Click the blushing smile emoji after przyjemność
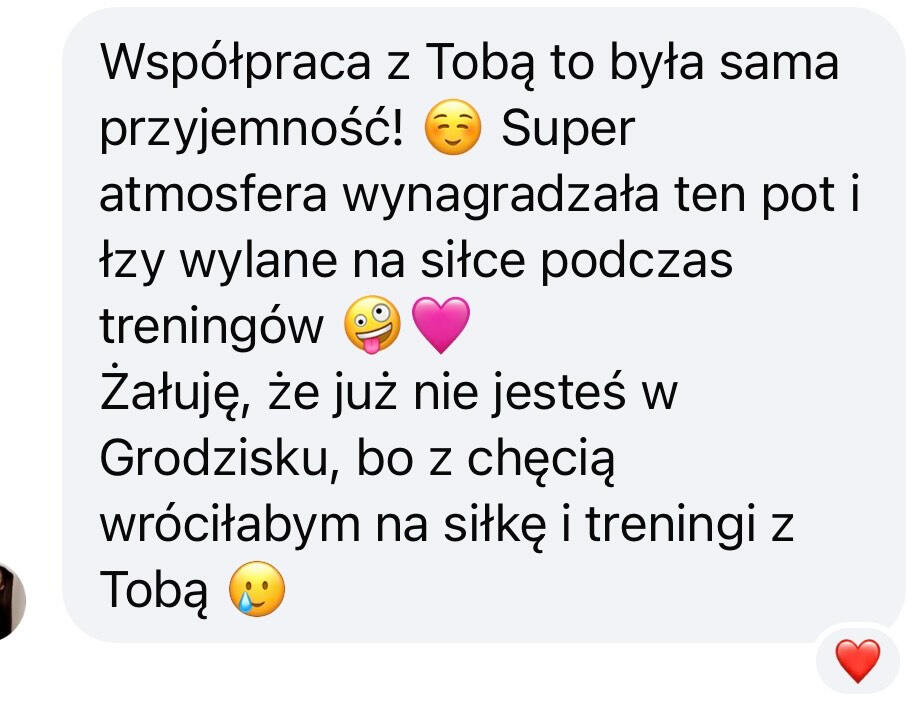This screenshot has width=918, height=707. click(453, 127)
